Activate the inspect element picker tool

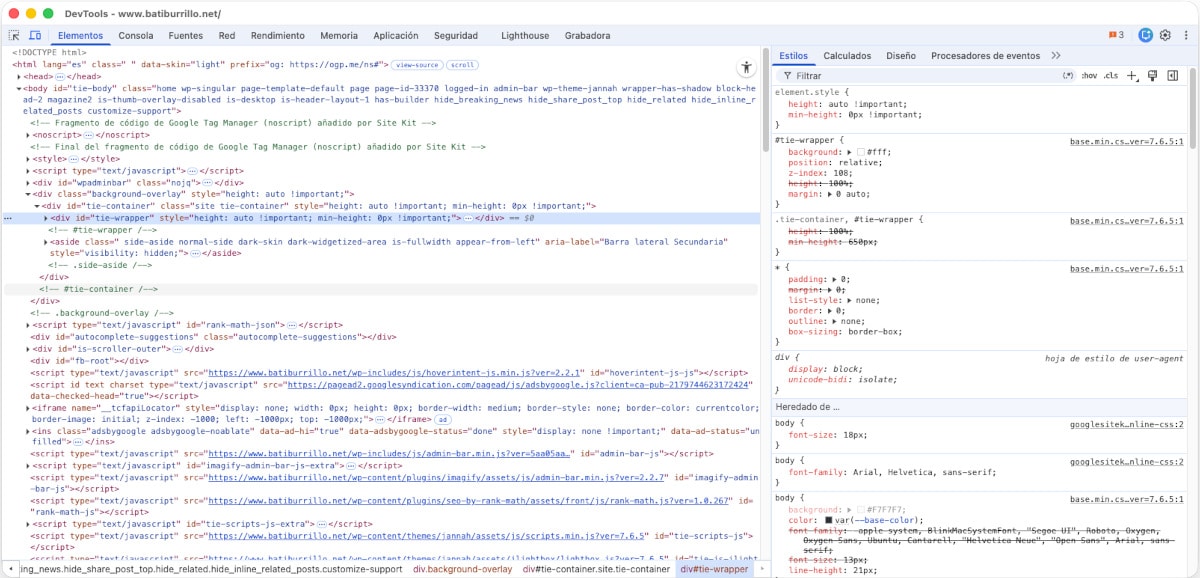pyautogui.click(x=14, y=35)
